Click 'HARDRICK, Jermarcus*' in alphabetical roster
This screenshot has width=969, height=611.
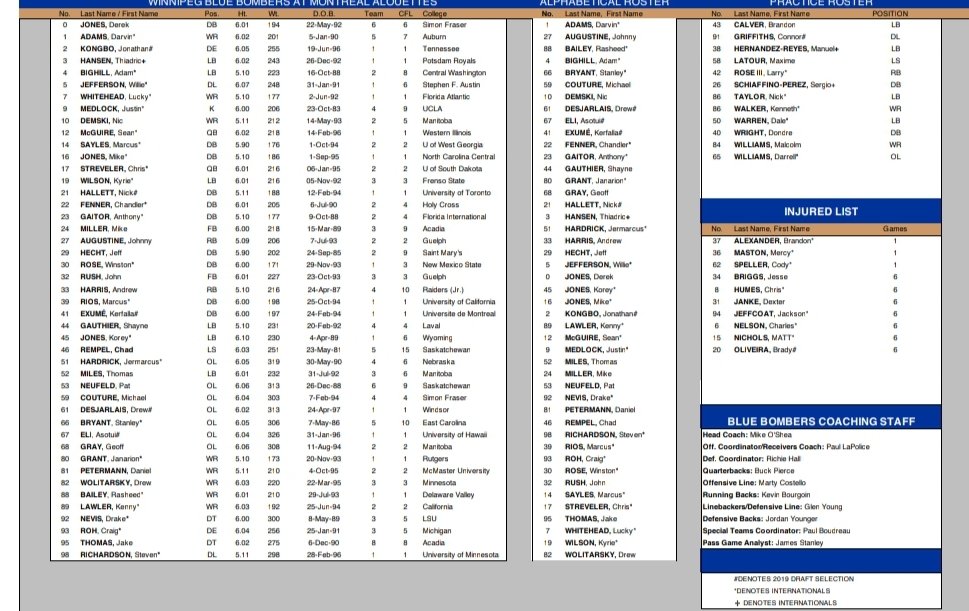coord(606,229)
